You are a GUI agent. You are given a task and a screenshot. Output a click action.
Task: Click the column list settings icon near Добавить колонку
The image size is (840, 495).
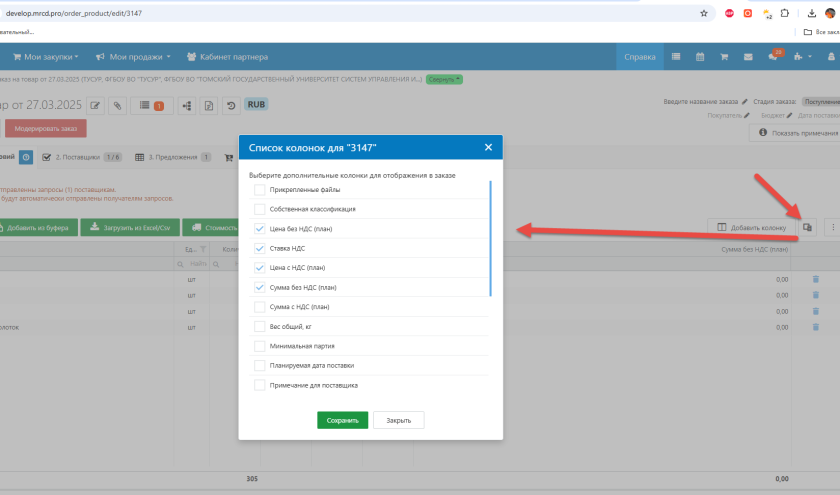(x=807, y=227)
